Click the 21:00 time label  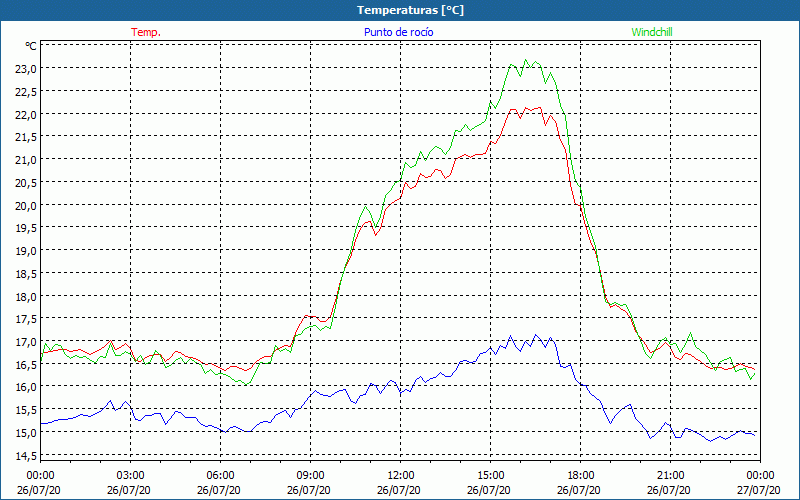pyautogui.click(x=670, y=475)
